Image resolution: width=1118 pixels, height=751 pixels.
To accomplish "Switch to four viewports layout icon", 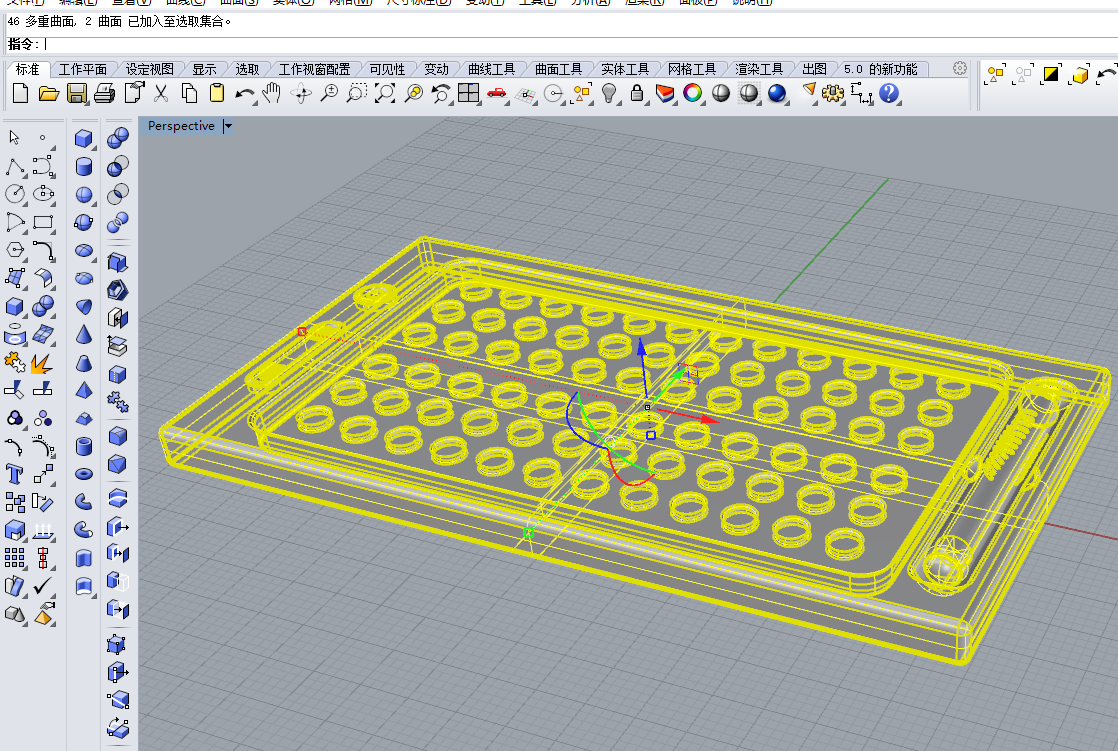I will coord(468,93).
